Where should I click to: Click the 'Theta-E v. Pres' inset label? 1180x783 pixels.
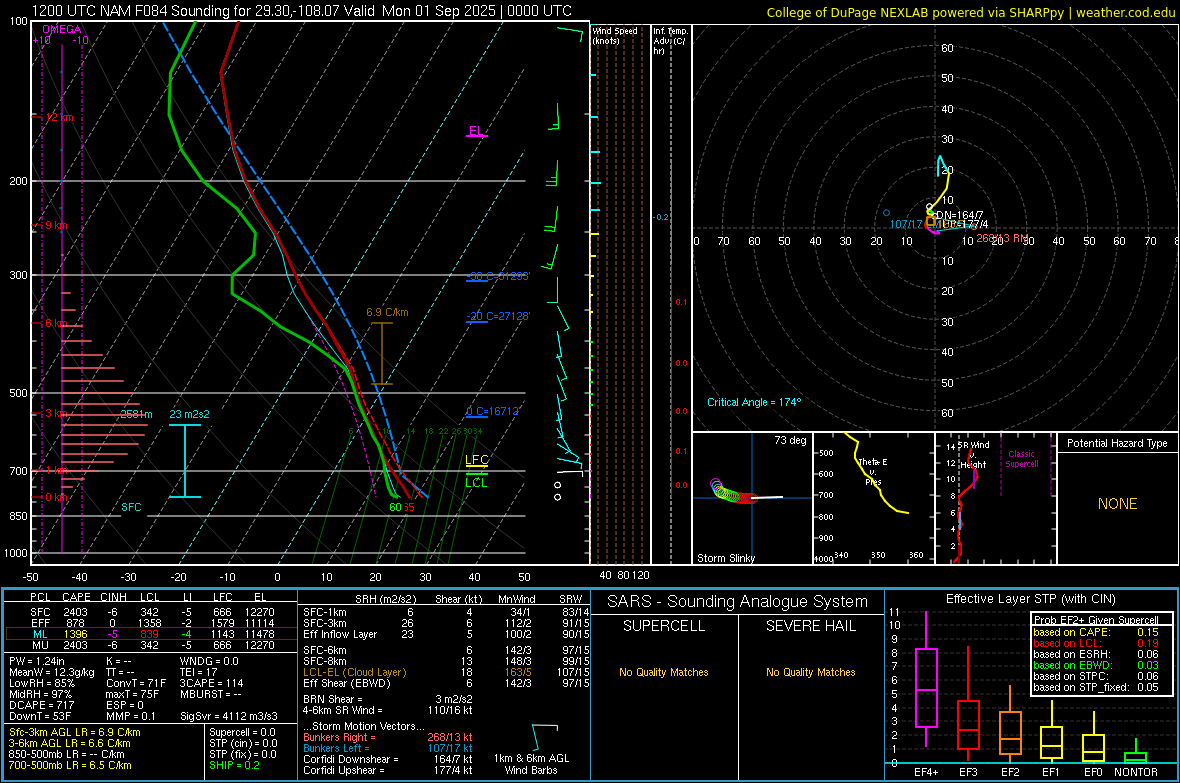873,471
